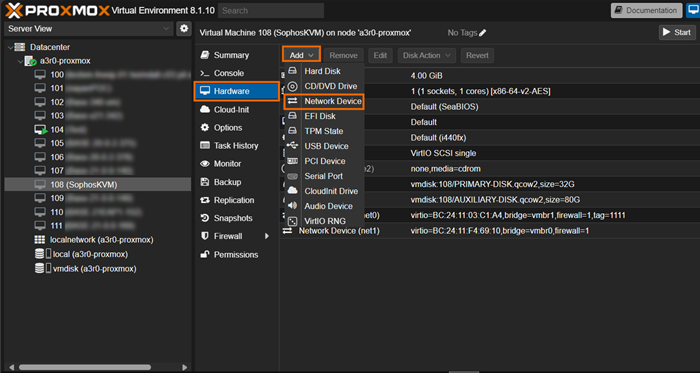Select PCI Device menu entry
Image resolution: width=700 pixels, height=373 pixels.
[324, 161]
